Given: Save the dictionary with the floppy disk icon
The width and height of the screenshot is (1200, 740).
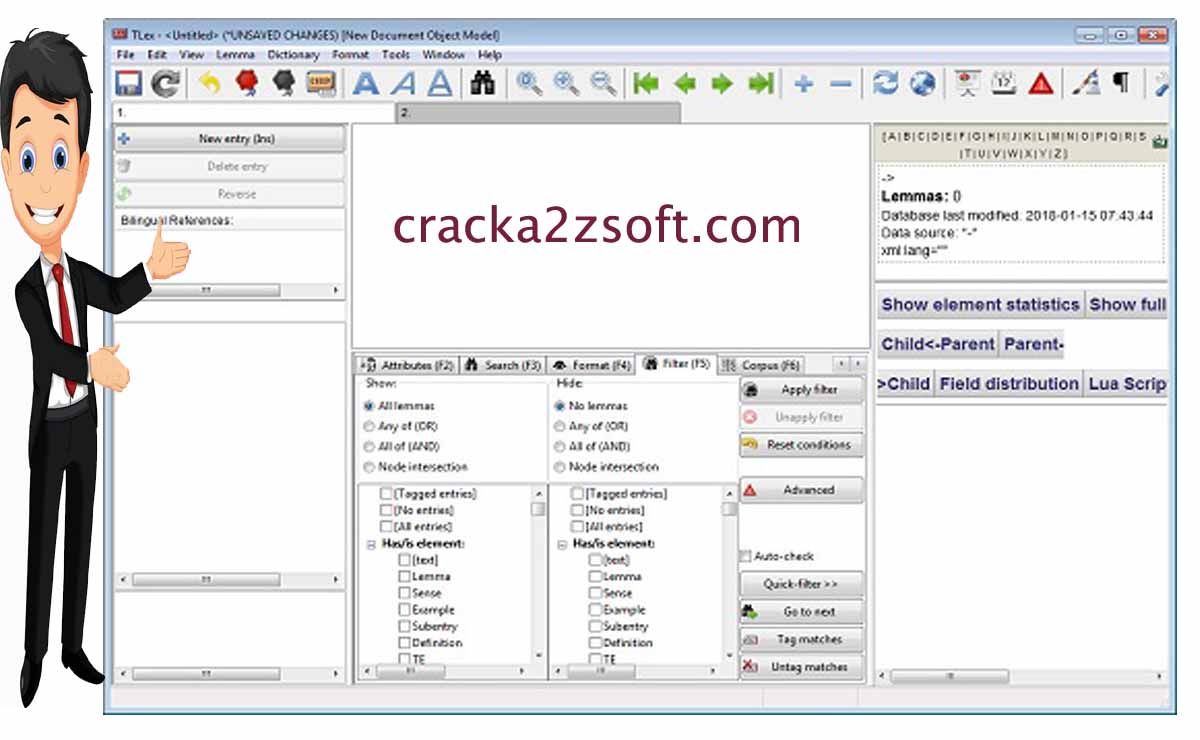Looking at the screenshot, I should coord(128,83).
